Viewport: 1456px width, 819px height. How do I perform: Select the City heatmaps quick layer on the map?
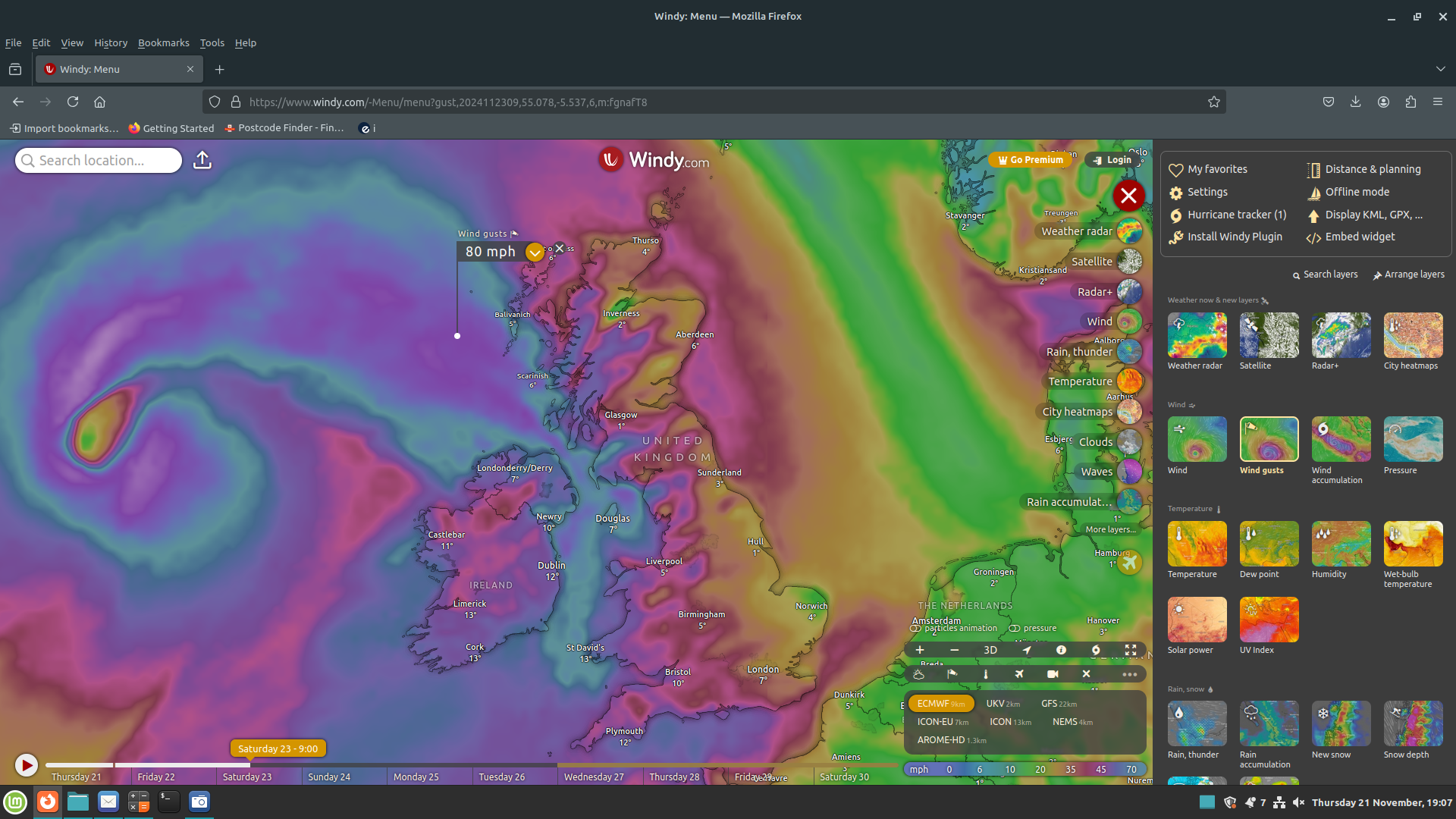tap(1090, 412)
